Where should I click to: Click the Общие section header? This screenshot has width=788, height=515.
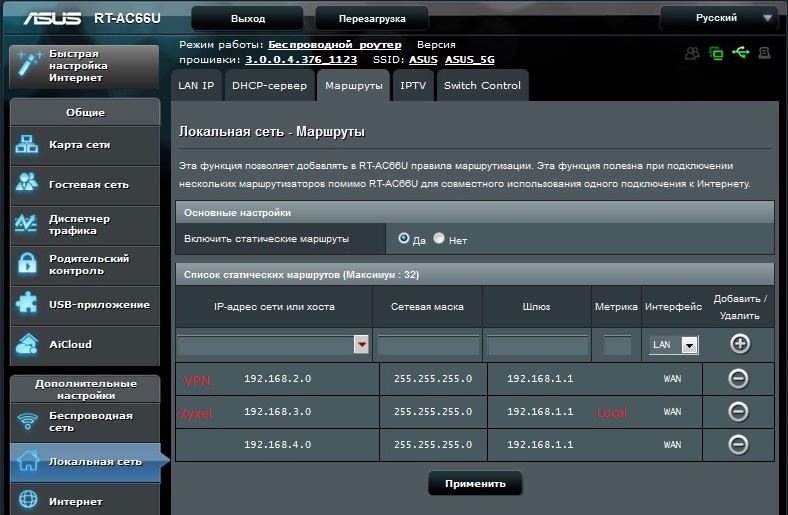(x=85, y=113)
